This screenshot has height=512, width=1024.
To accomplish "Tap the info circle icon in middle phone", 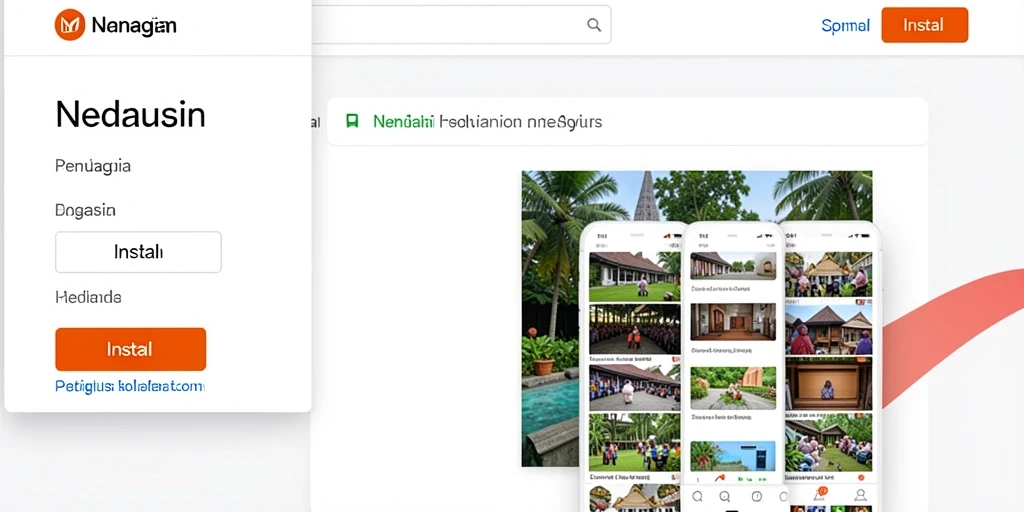I will click(757, 496).
